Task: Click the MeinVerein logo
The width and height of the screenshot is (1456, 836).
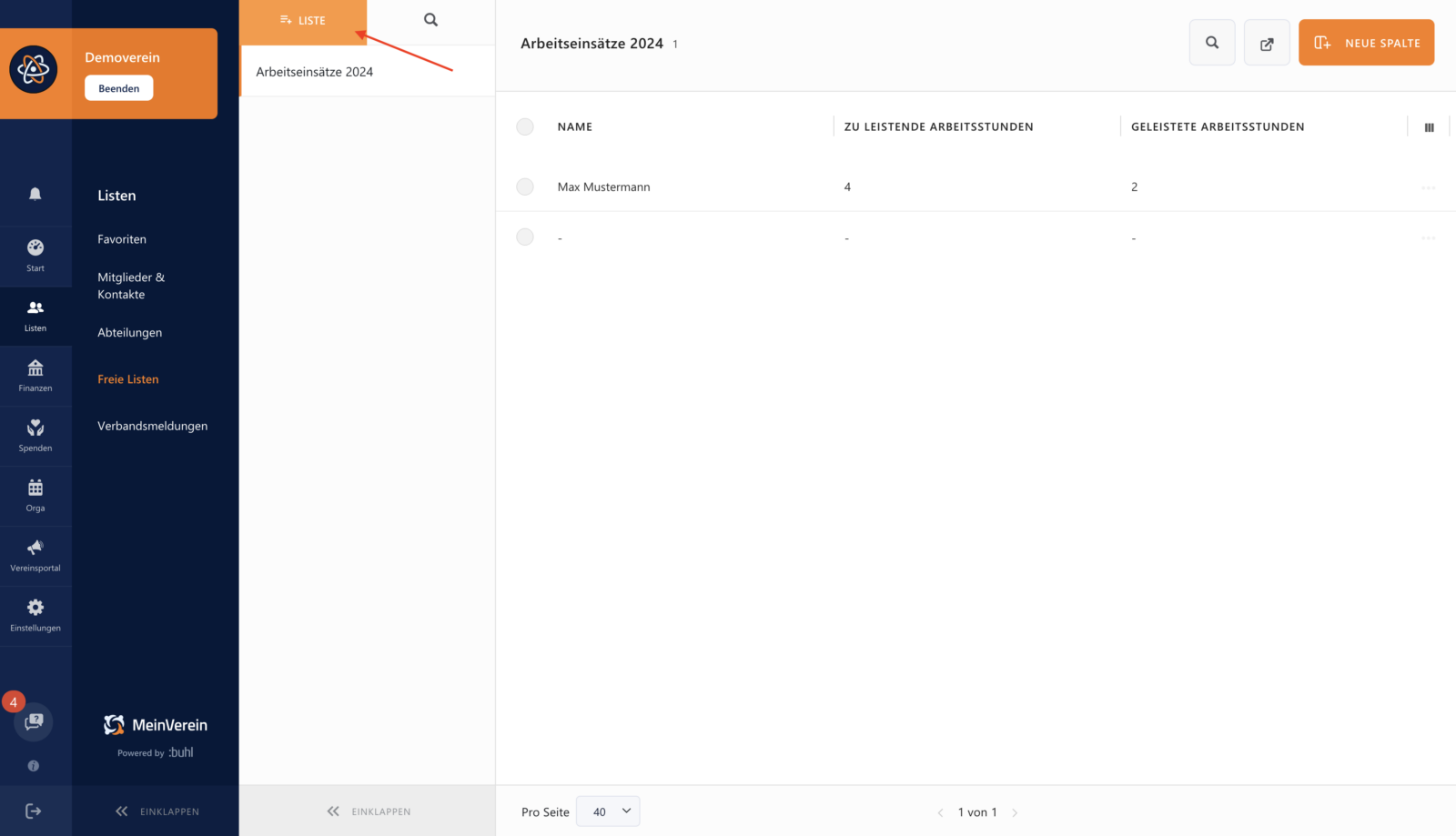Action: (x=156, y=725)
